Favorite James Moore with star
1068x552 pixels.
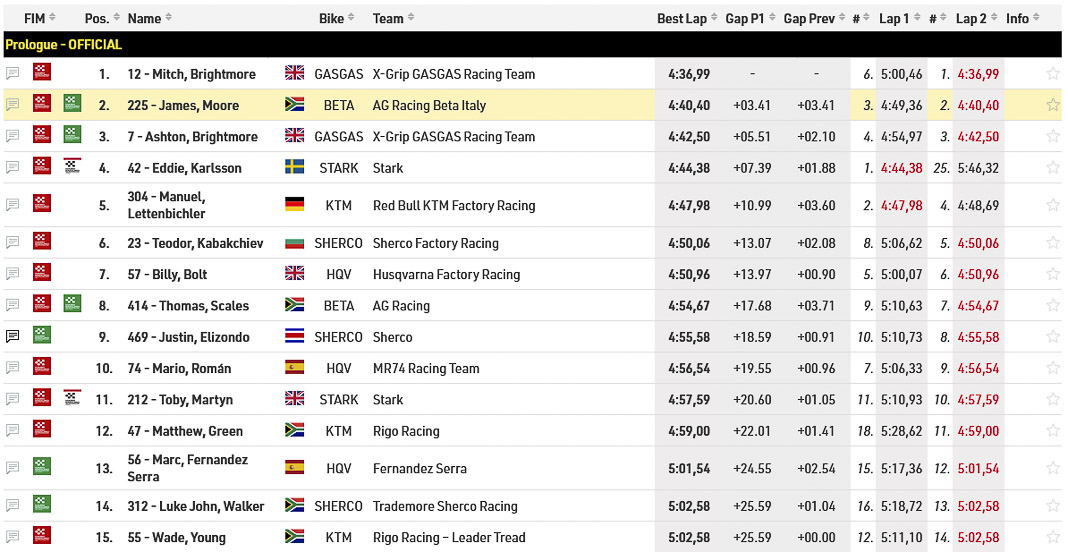[1053, 105]
